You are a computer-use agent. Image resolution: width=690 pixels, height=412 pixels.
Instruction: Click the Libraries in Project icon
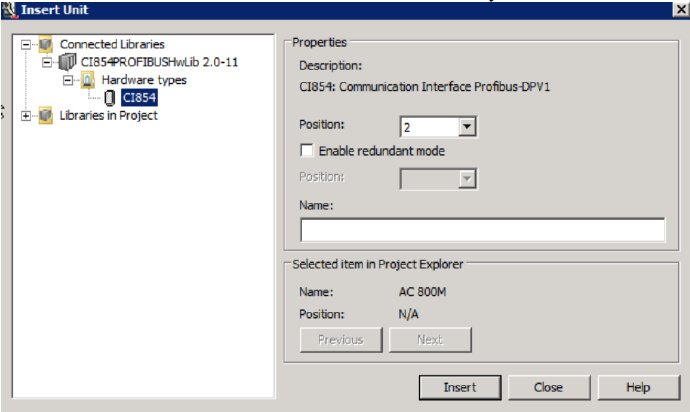(x=45, y=116)
